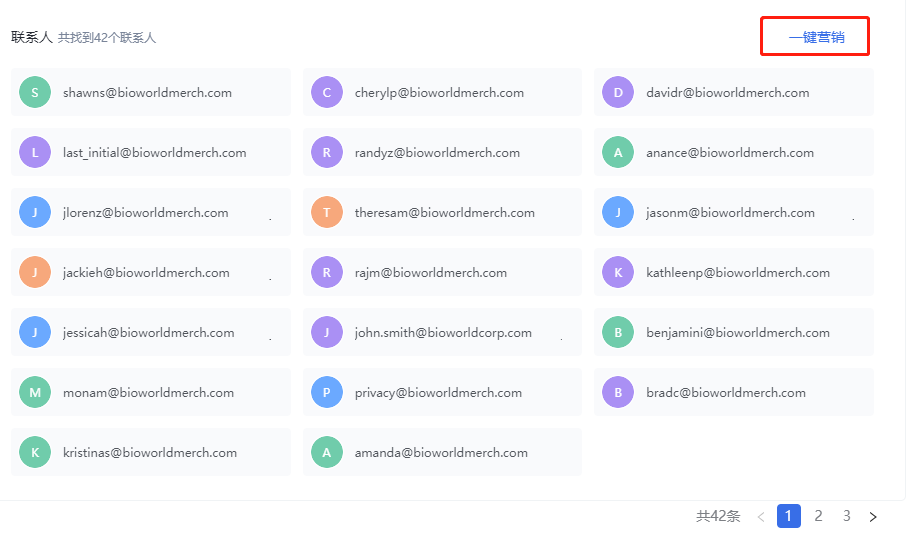923x543 pixels.
Task: Select the R avatar for rajm contact
Action: coord(327,272)
